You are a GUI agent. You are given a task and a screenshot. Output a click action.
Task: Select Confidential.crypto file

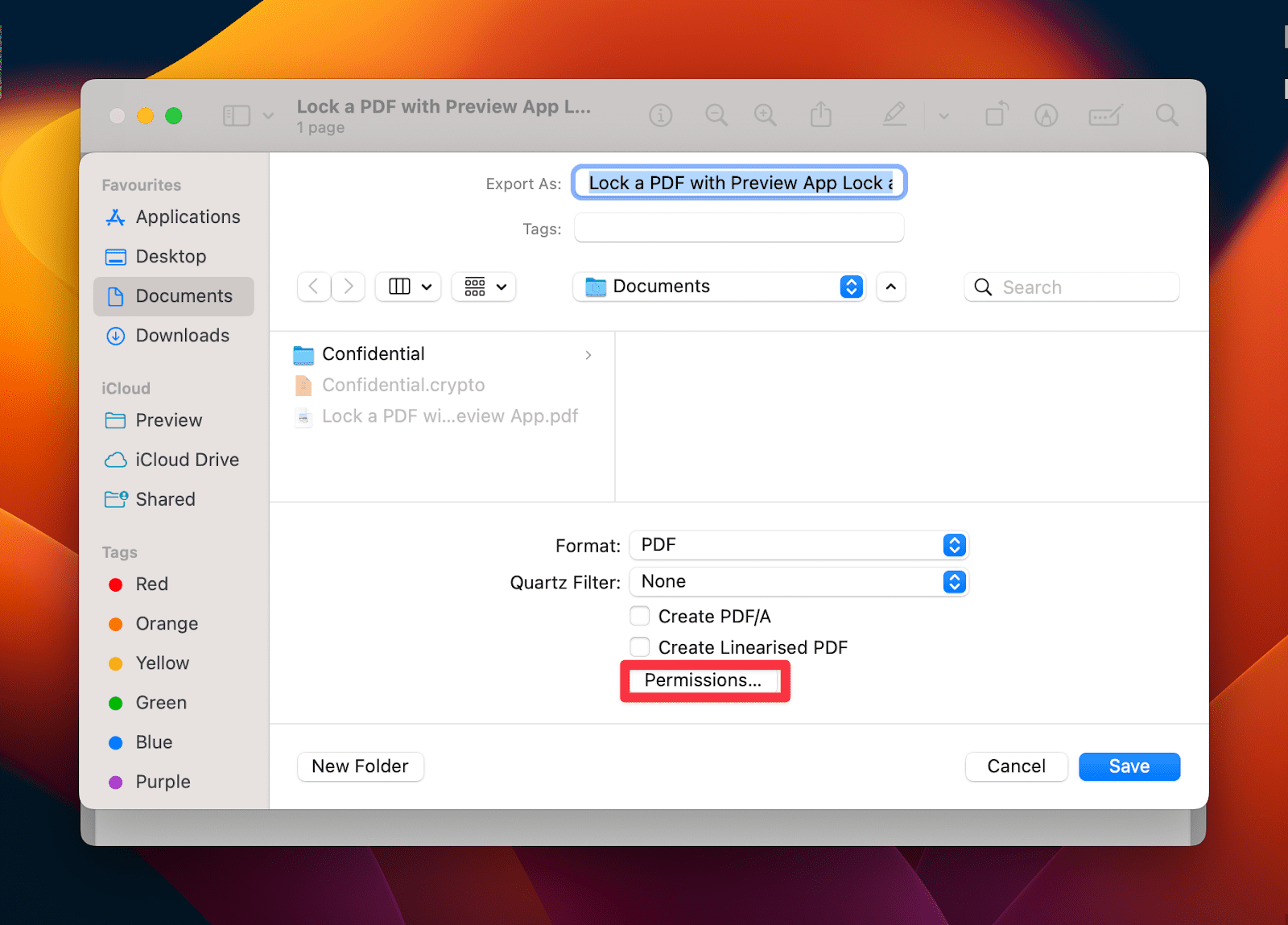[x=444, y=386]
